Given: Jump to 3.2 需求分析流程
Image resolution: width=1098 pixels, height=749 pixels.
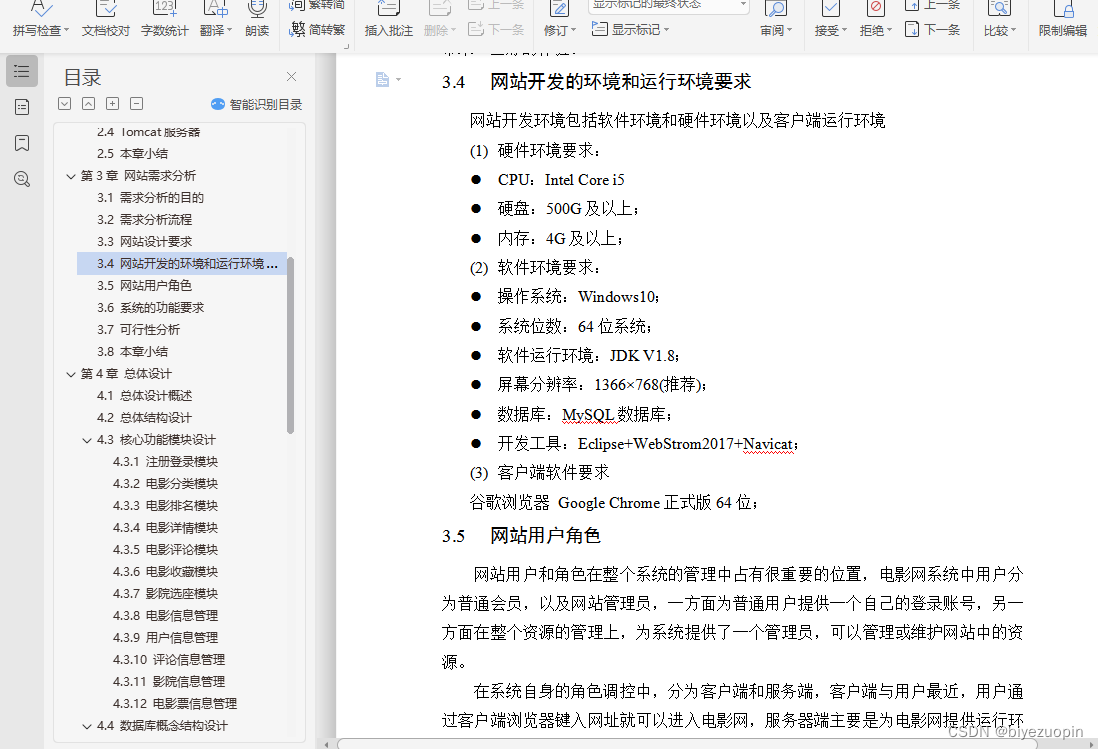Looking at the screenshot, I should (x=144, y=220).
